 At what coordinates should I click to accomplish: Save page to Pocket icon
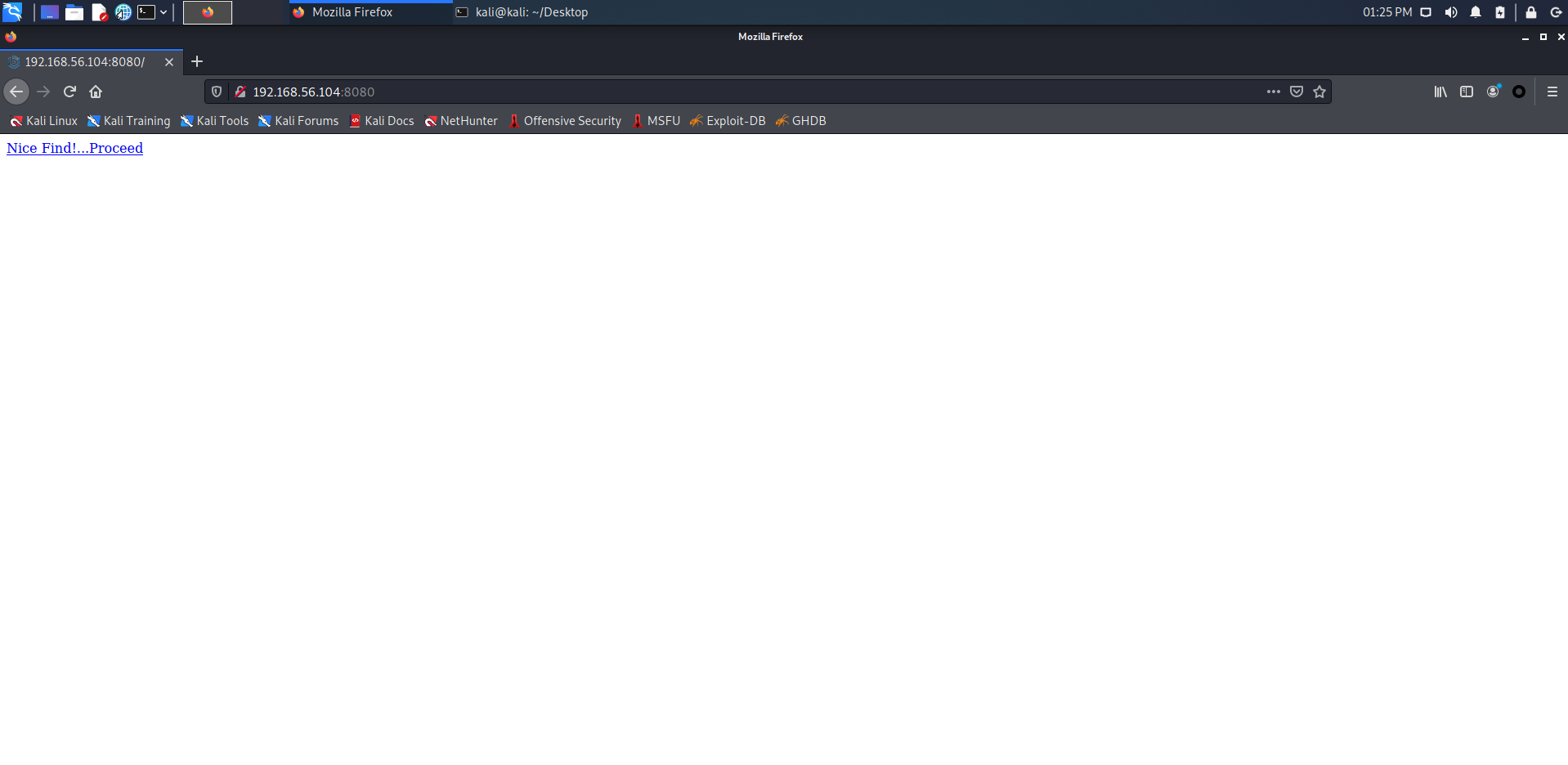pyautogui.click(x=1297, y=92)
